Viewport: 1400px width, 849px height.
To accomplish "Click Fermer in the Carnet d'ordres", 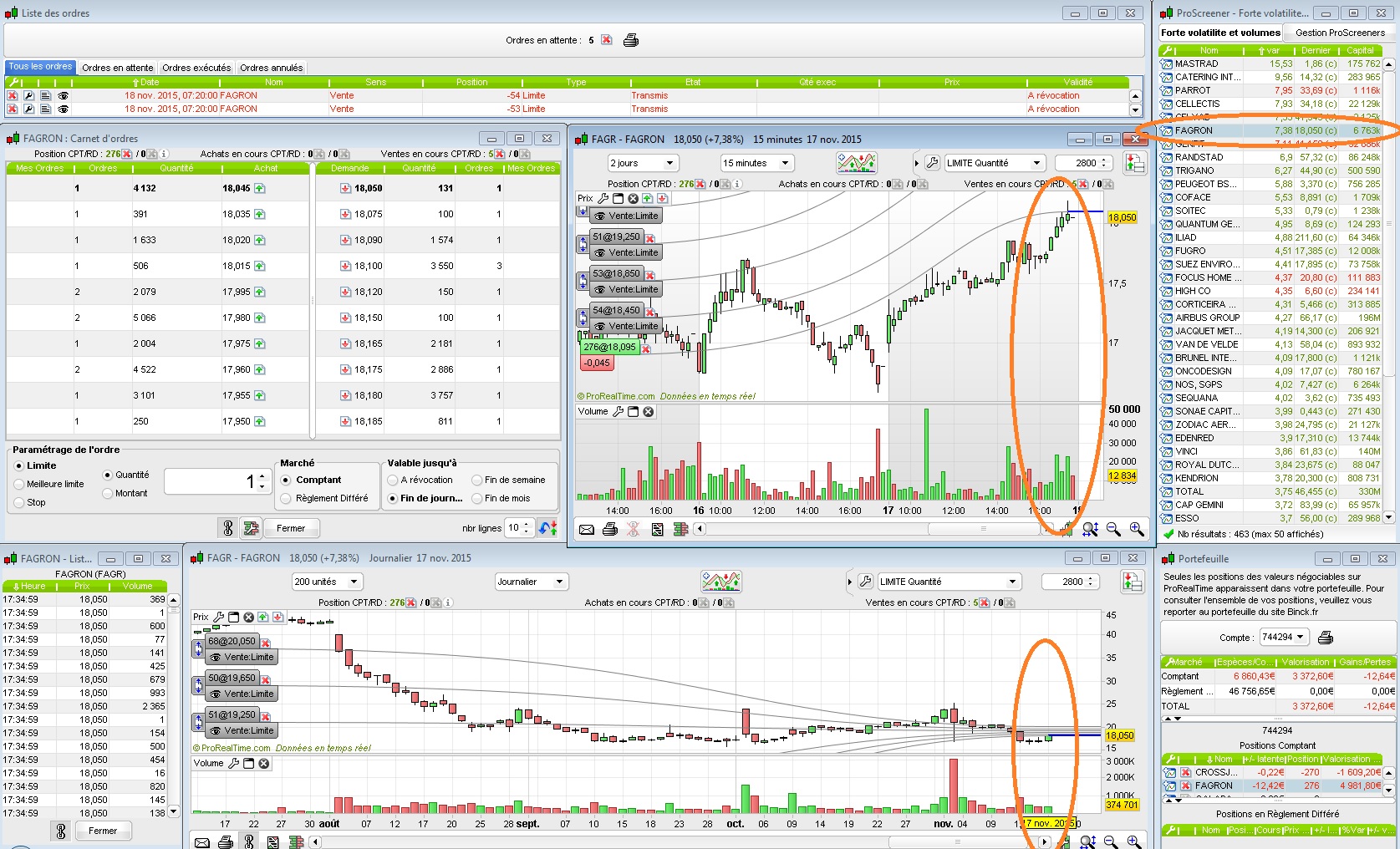I will (291, 528).
